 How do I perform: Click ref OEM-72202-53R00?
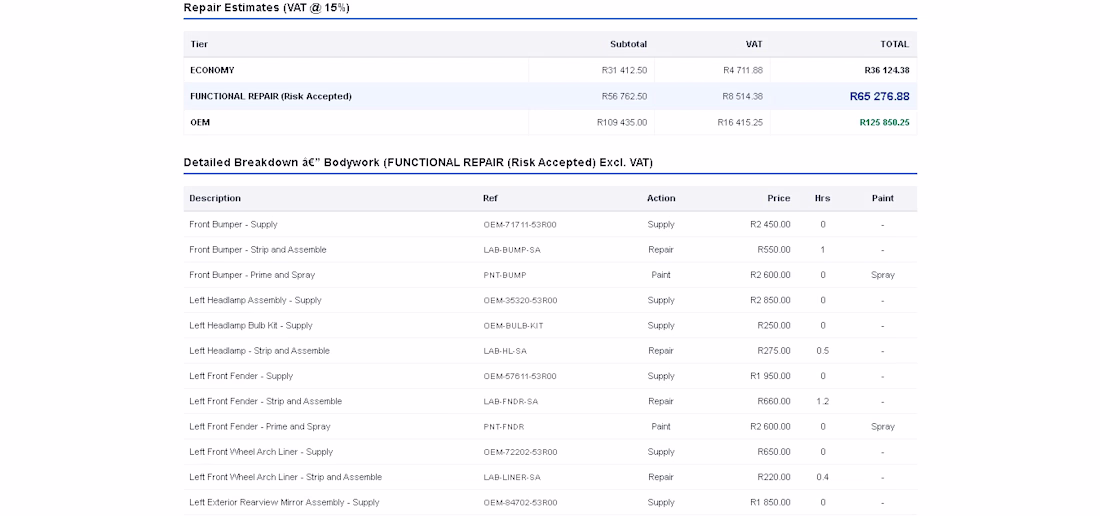tap(520, 452)
